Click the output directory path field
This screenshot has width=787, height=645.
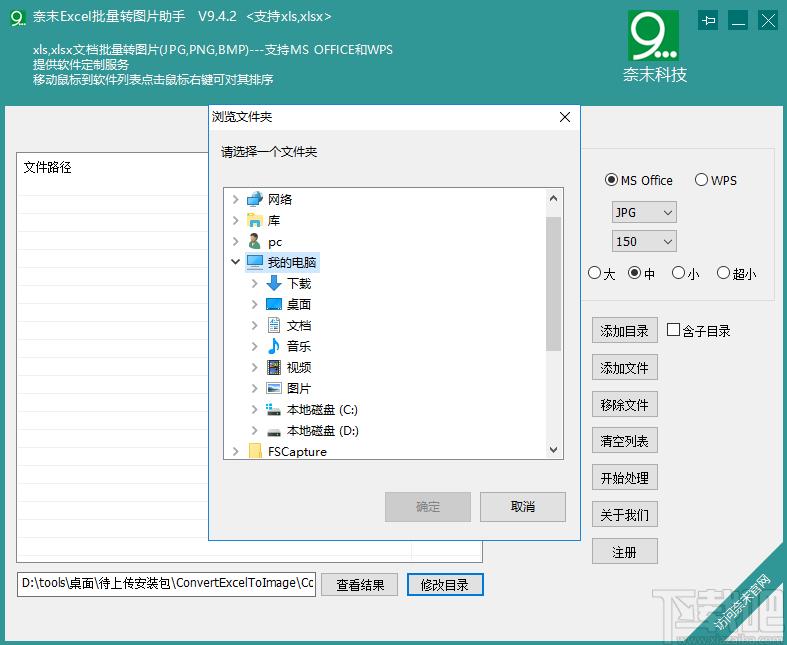[x=166, y=583]
